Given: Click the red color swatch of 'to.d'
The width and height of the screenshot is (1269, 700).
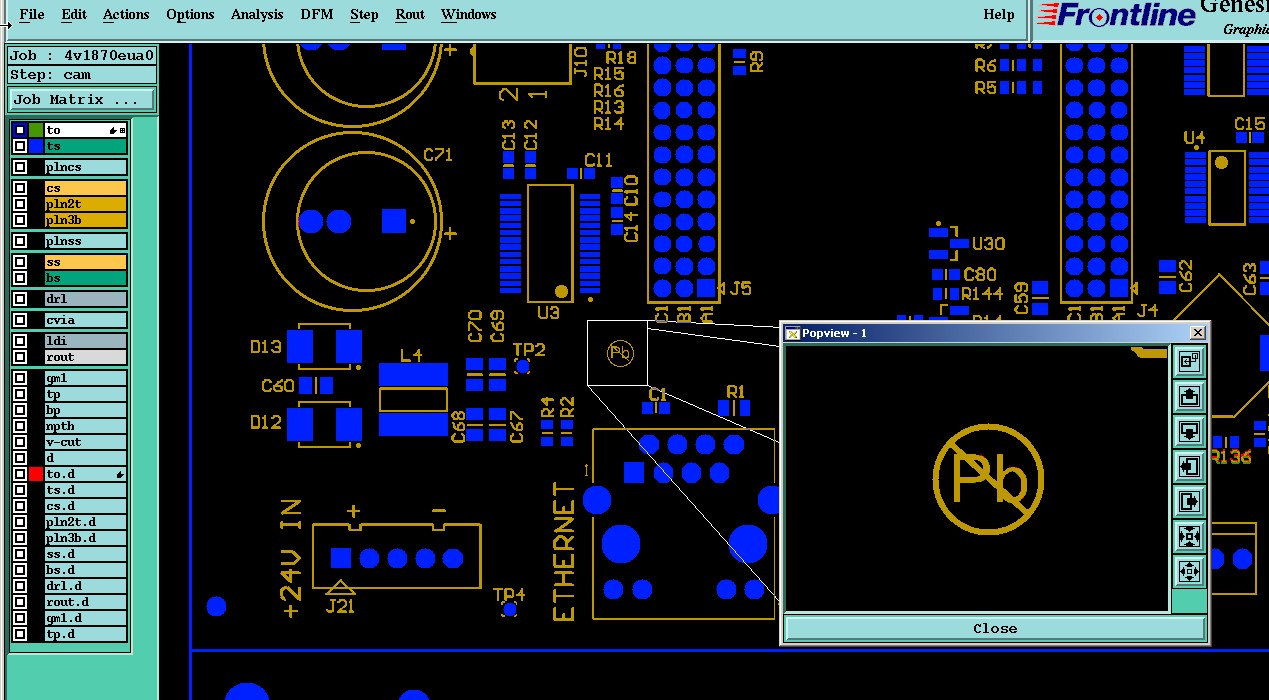Looking at the screenshot, I should tap(37, 474).
